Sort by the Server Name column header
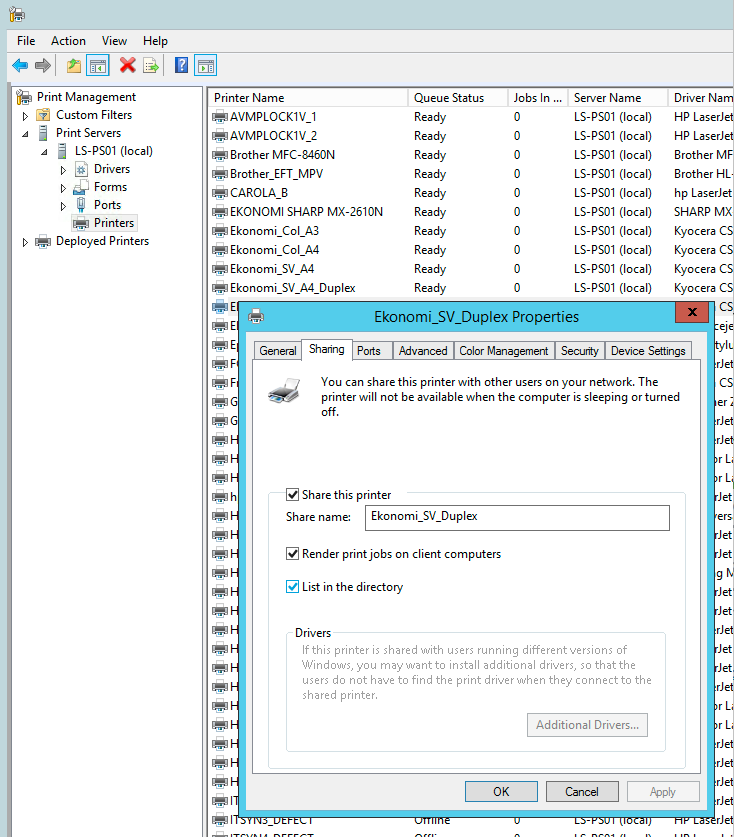Image resolution: width=734 pixels, height=837 pixels. pyautogui.click(x=618, y=98)
